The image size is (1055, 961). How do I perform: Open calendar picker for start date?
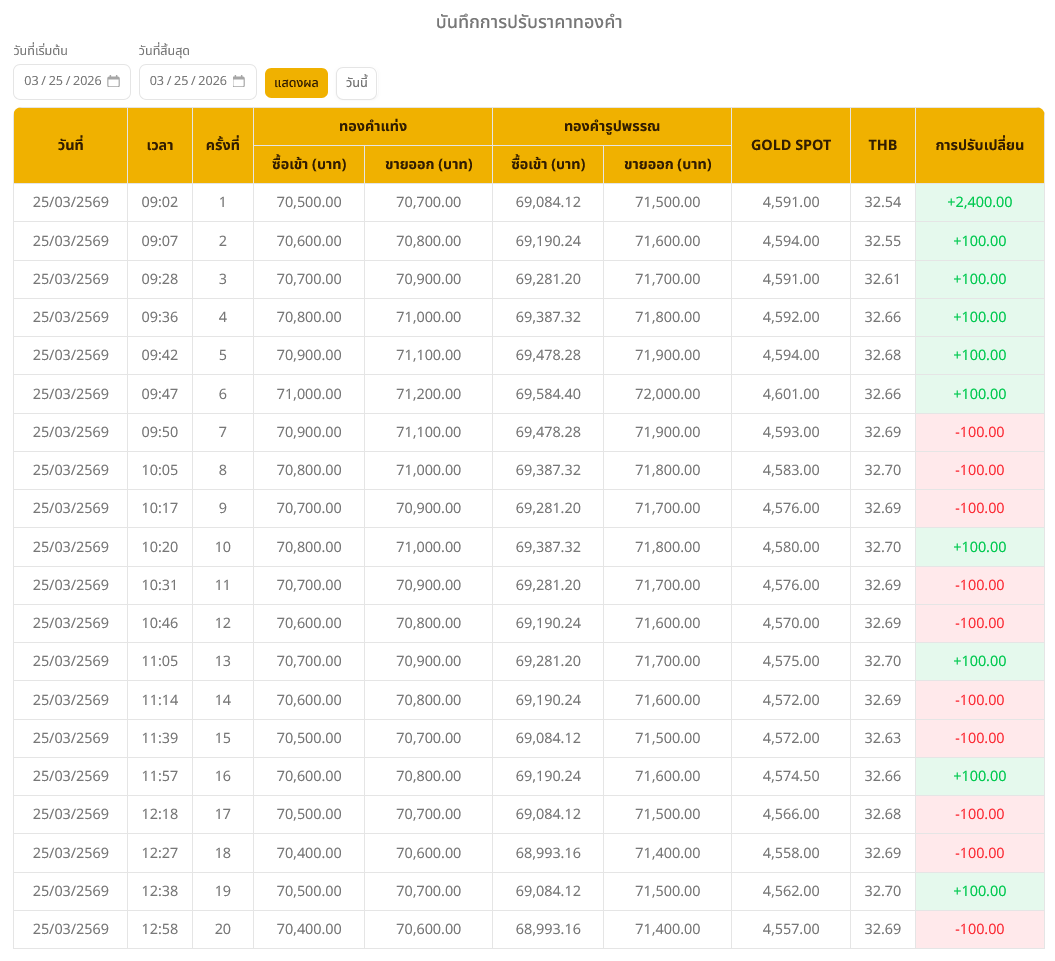[114, 81]
